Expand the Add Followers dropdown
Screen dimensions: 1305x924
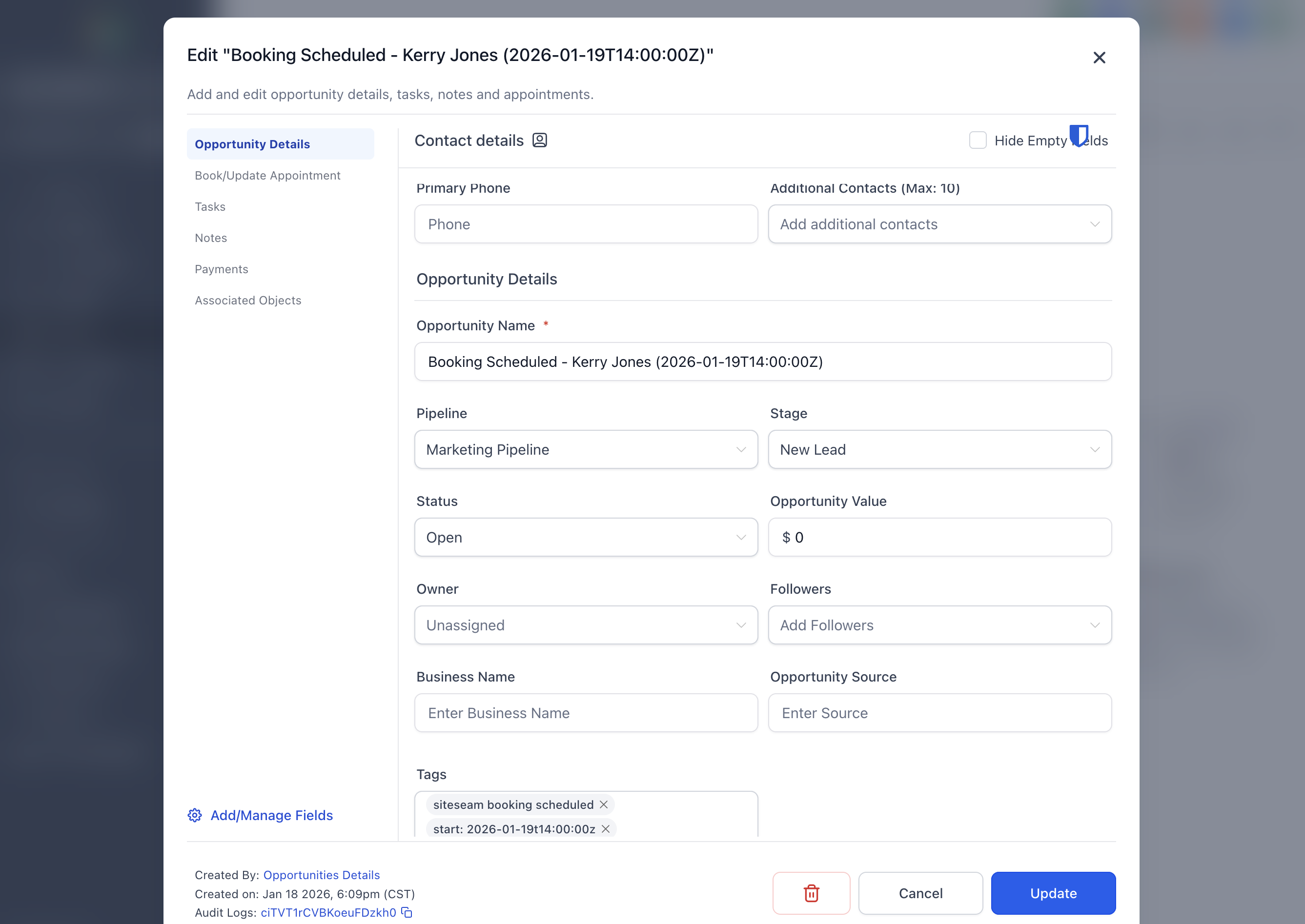click(x=939, y=625)
